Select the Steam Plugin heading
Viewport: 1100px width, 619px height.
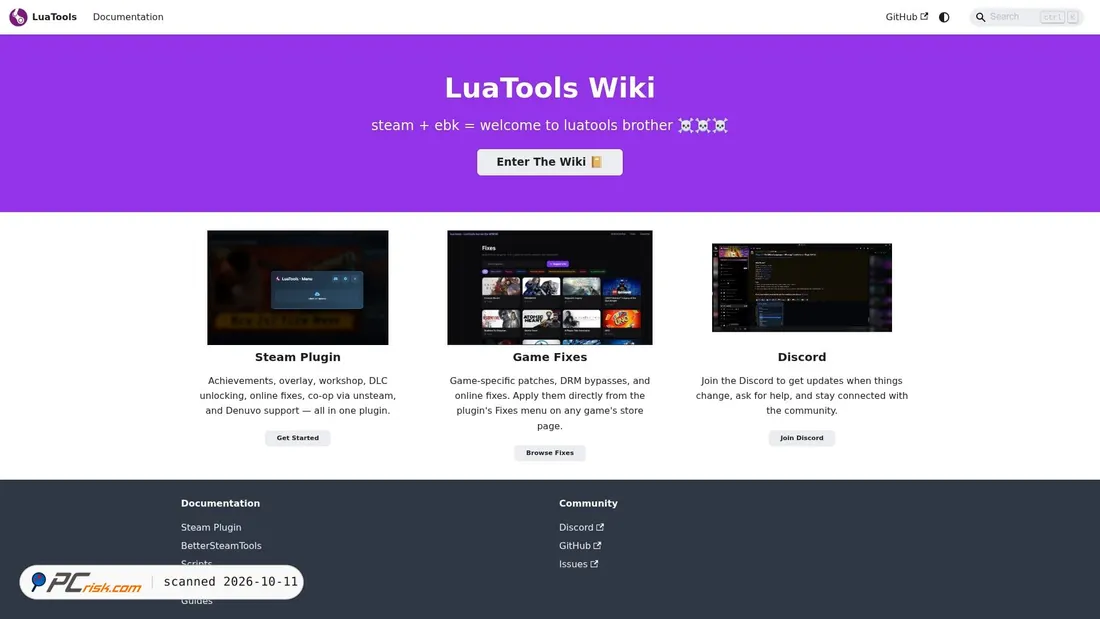297,357
